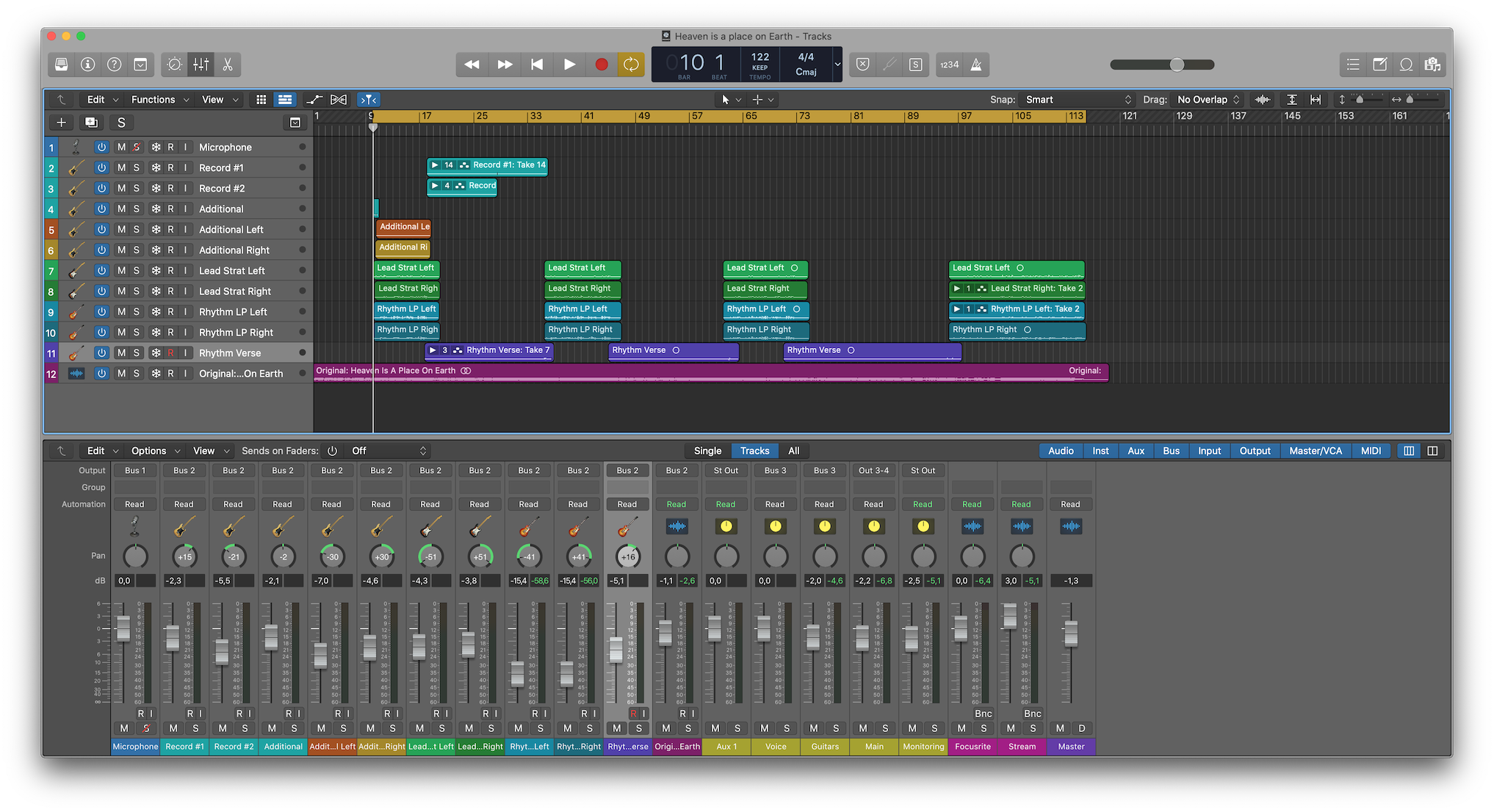The width and height of the screenshot is (1494, 812).
Task: Toggle the Cycle loop mode button
Action: click(631, 65)
